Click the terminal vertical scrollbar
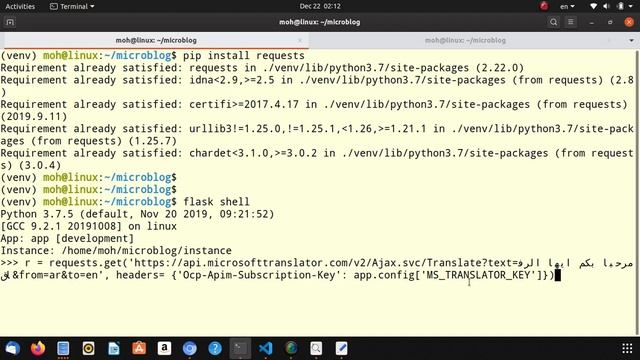The width and height of the screenshot is (640, 360). [x=638, y=192]
